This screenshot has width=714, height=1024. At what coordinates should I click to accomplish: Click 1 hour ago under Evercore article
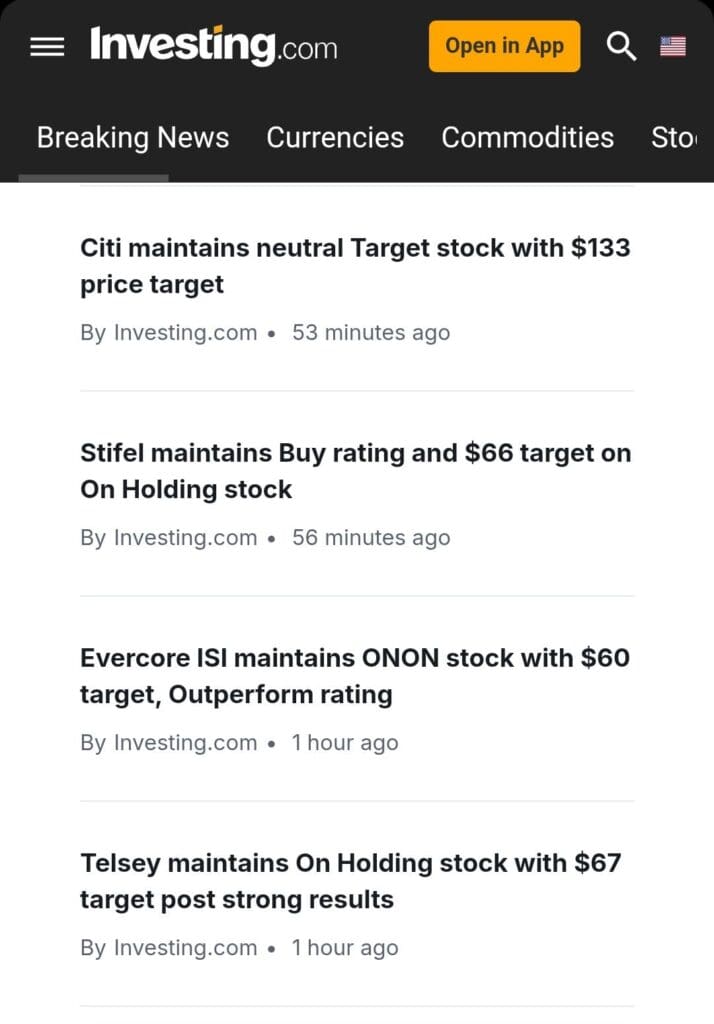[345, 743]
